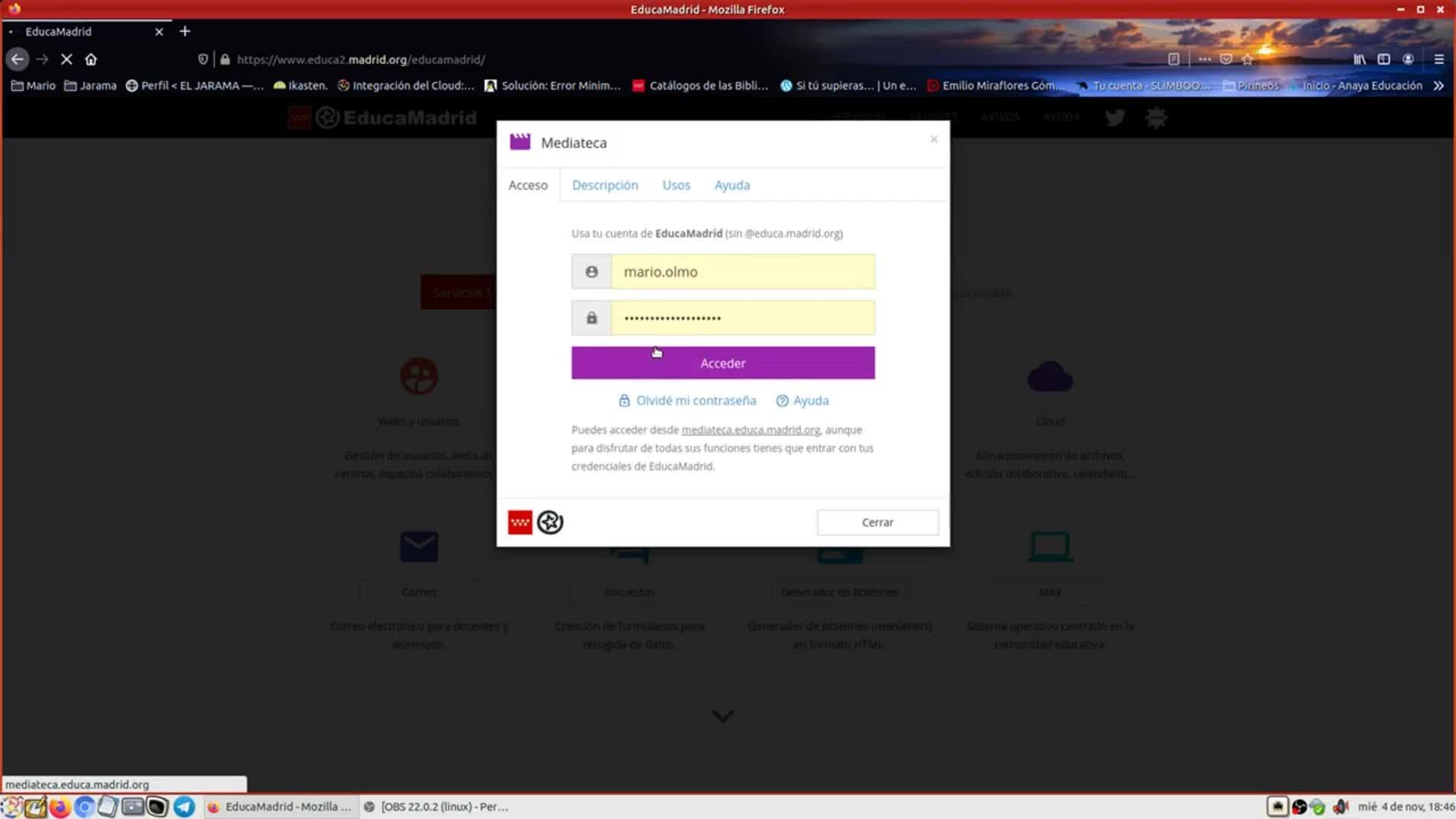Image resolution: width=1456 pixels, height=819 pixels.
Task: Switch to the Usos tab
Action: click(x=676, y=185)
